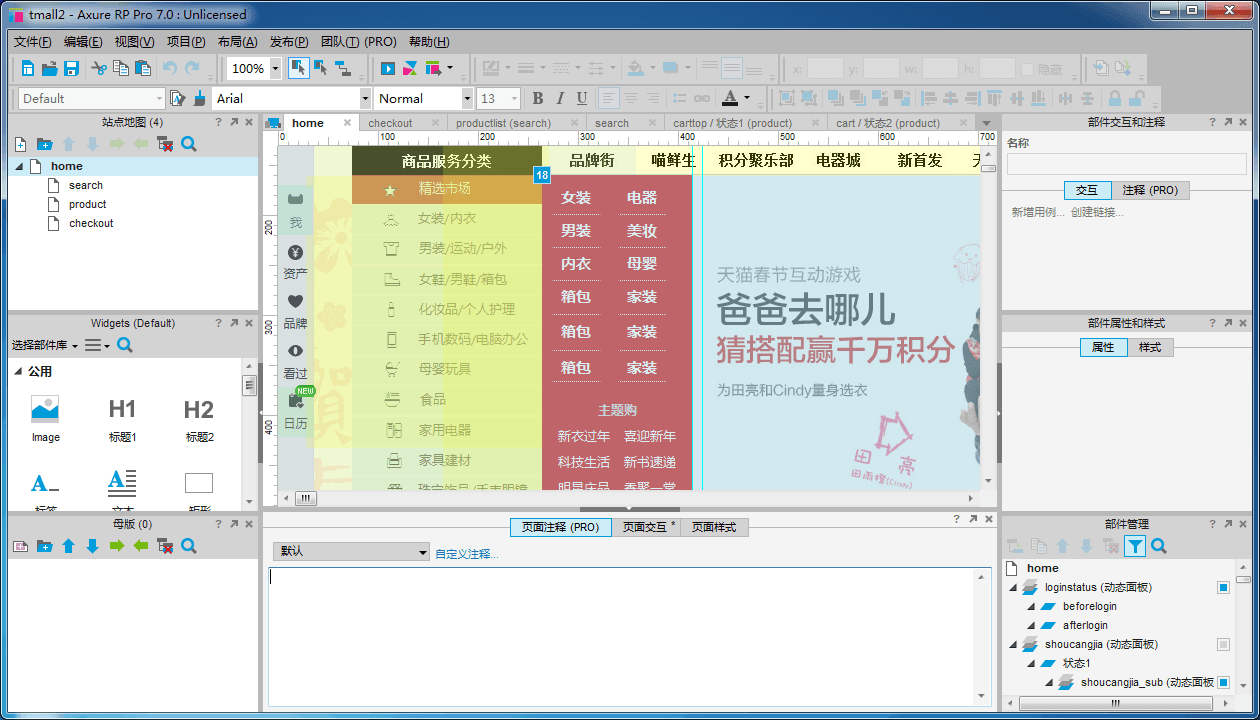Viewport: 1260px width, 720px height.
Task: Open the Default widget style dropdown
Action: click(159, 98)
